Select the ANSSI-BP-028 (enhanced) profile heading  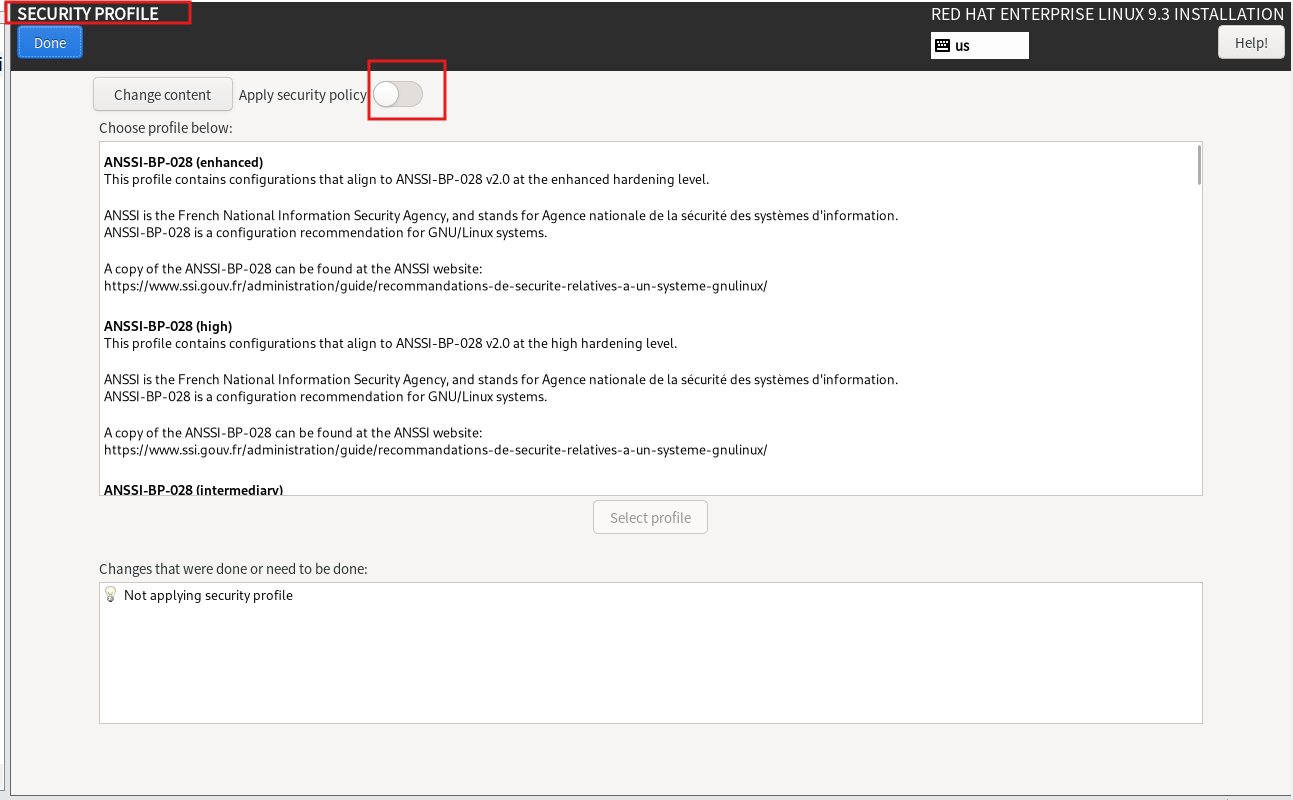tap(183, 162)
